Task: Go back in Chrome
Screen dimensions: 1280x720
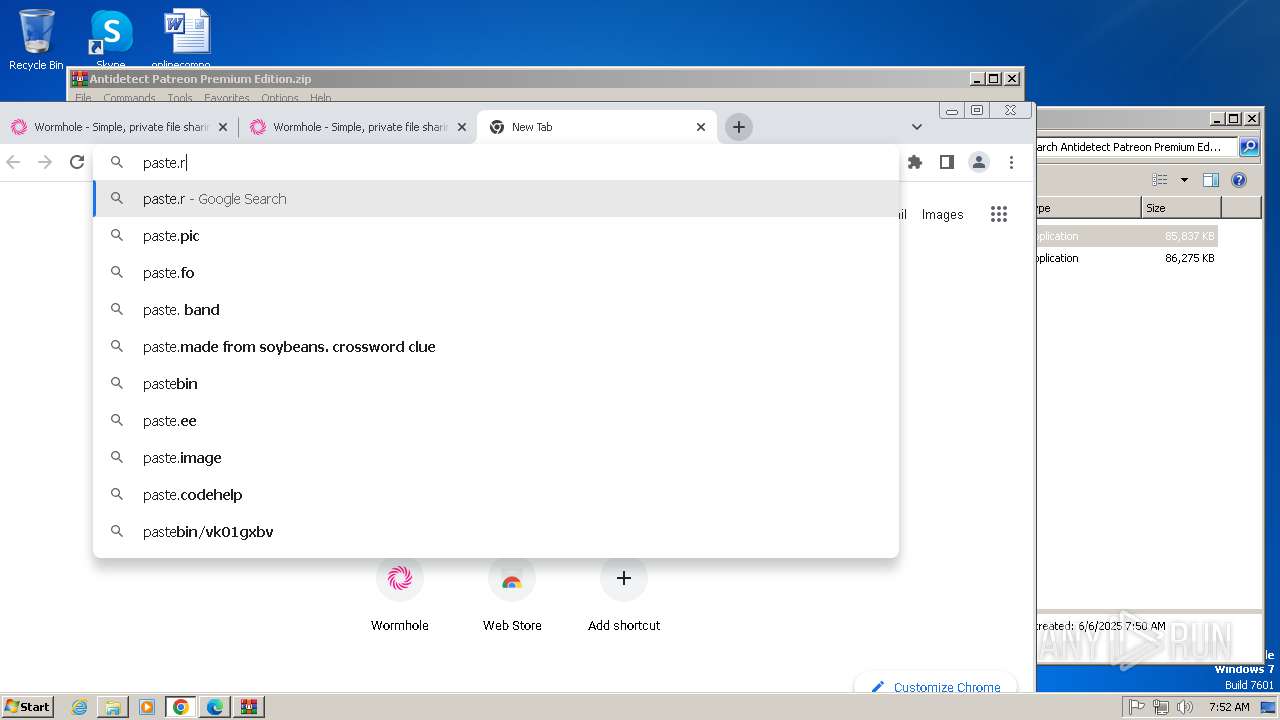Action: click(13, 162)
